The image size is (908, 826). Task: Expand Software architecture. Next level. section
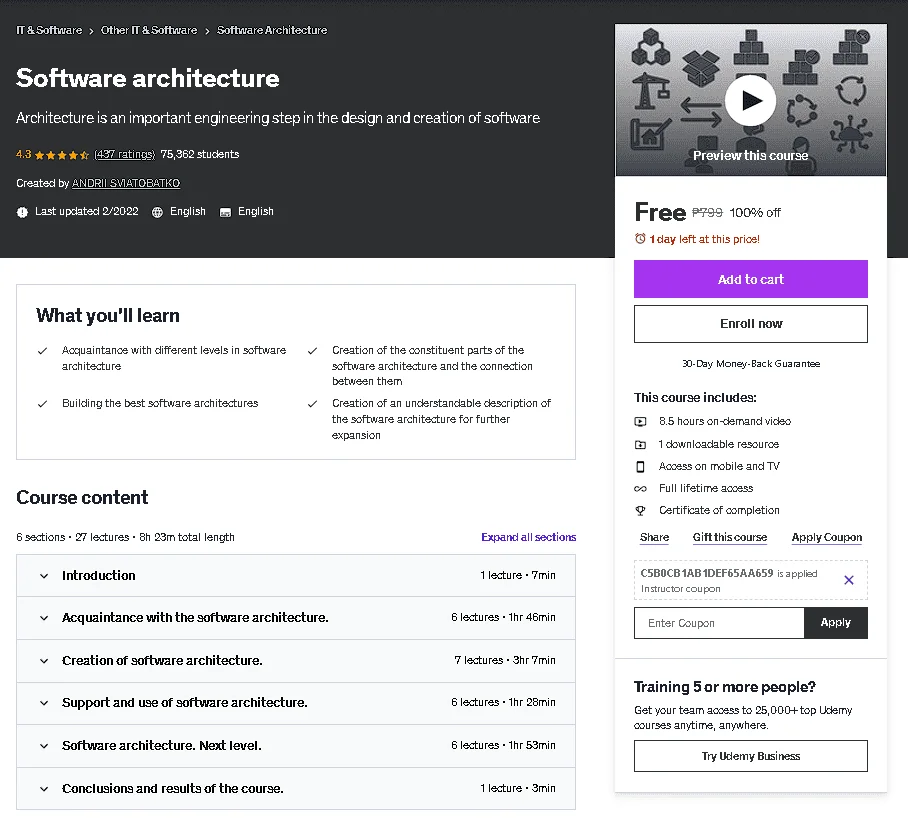pos(296,746)
